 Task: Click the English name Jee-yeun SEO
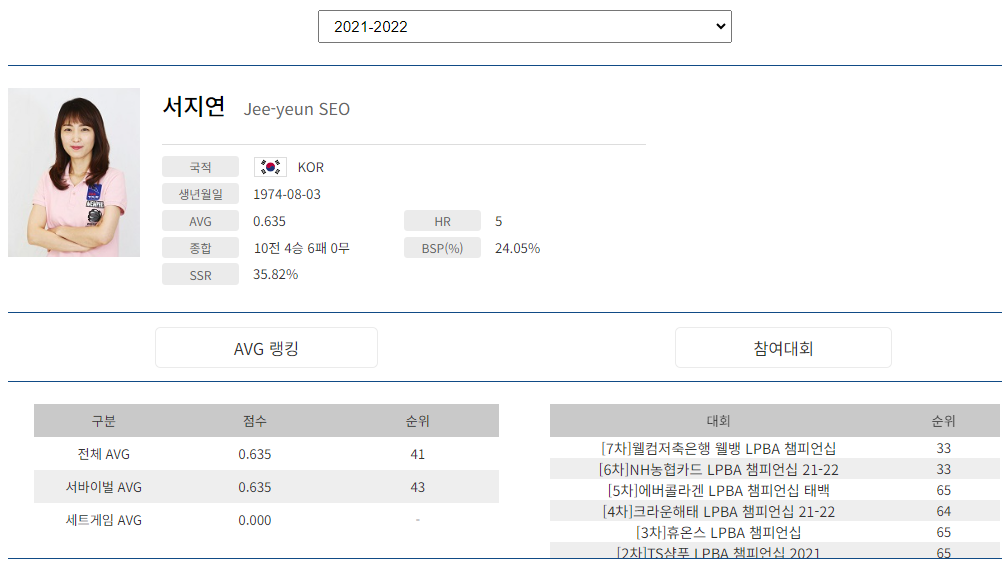(297, 109)
